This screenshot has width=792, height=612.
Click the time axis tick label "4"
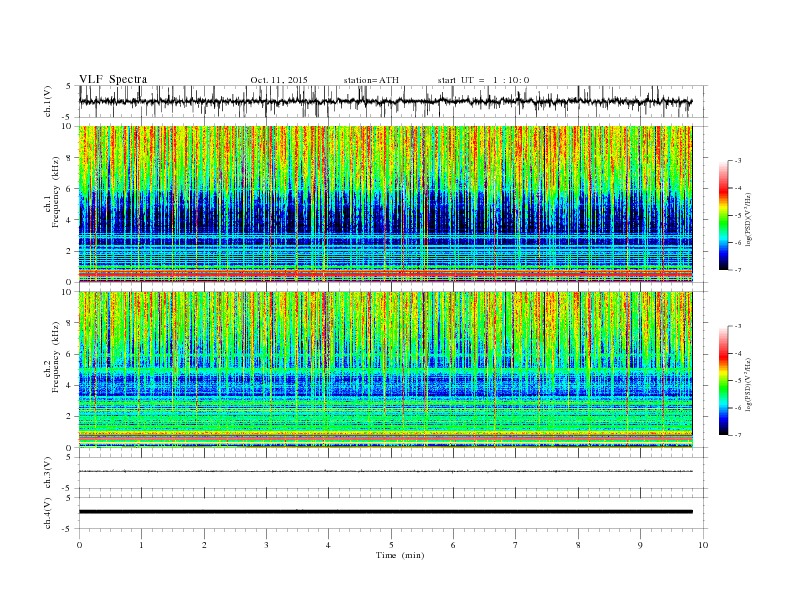click(328, 545)
